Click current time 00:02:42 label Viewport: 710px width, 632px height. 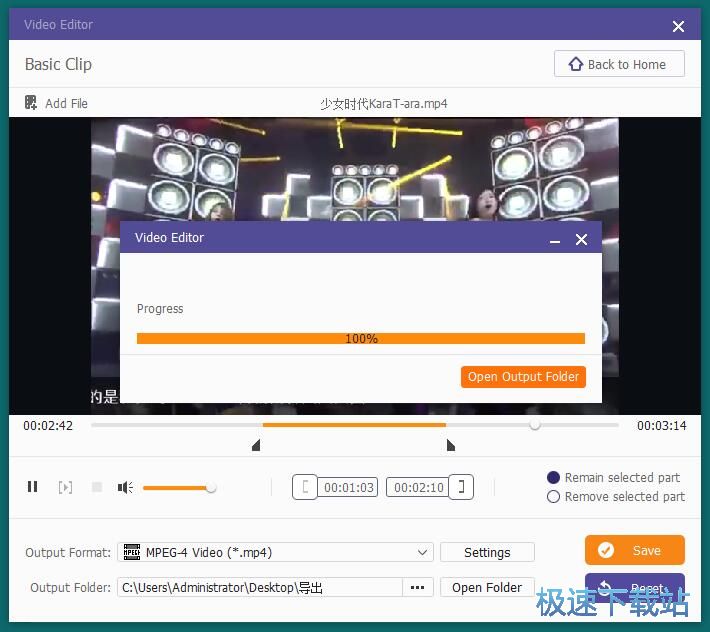(x=48, y=426)
